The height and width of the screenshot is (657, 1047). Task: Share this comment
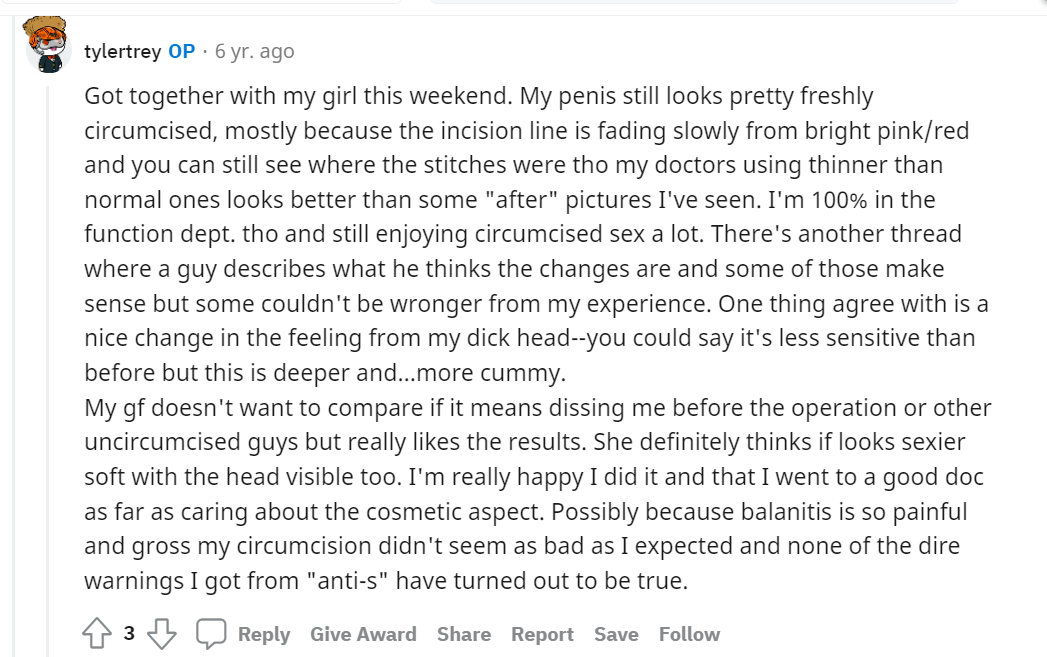pos(464,634)
